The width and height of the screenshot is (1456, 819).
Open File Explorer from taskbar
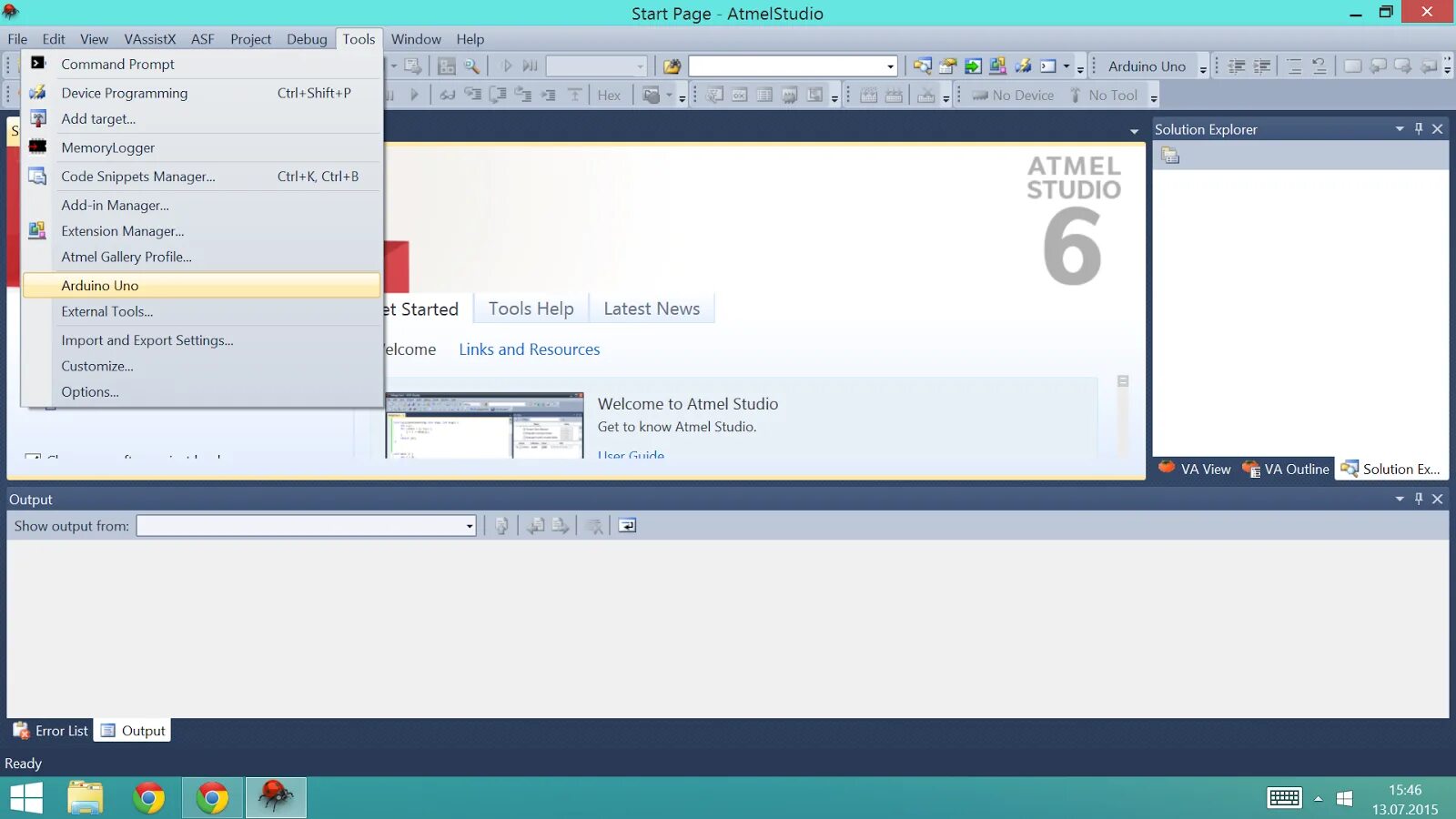click(86, 798)
